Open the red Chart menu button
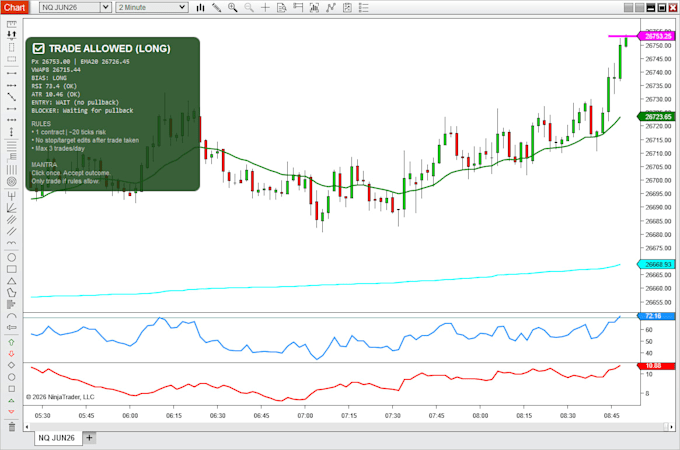The image size is (680, 450). coord(15,7)
